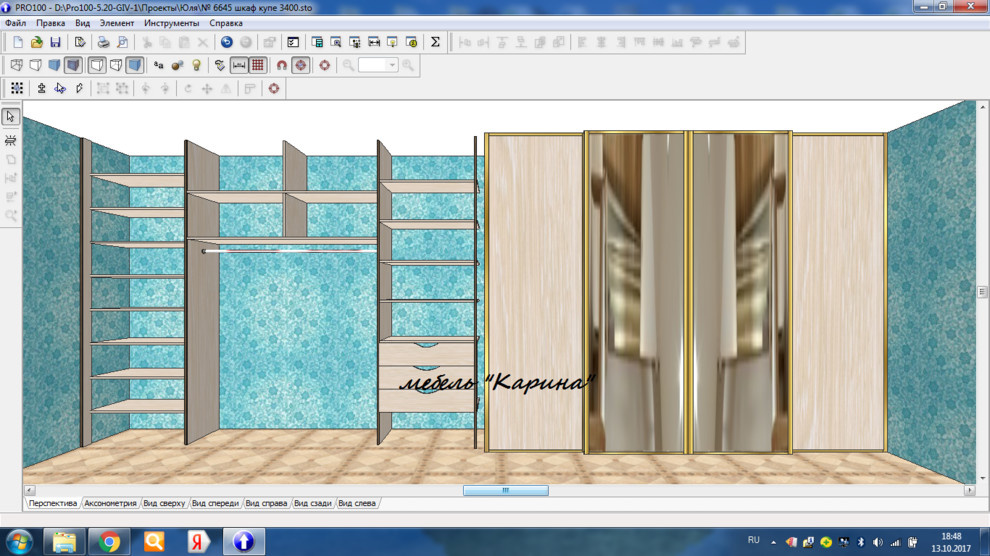The image size is (990, 556).
Task: Toggle the red grid display button
Action: coord(257,65)
